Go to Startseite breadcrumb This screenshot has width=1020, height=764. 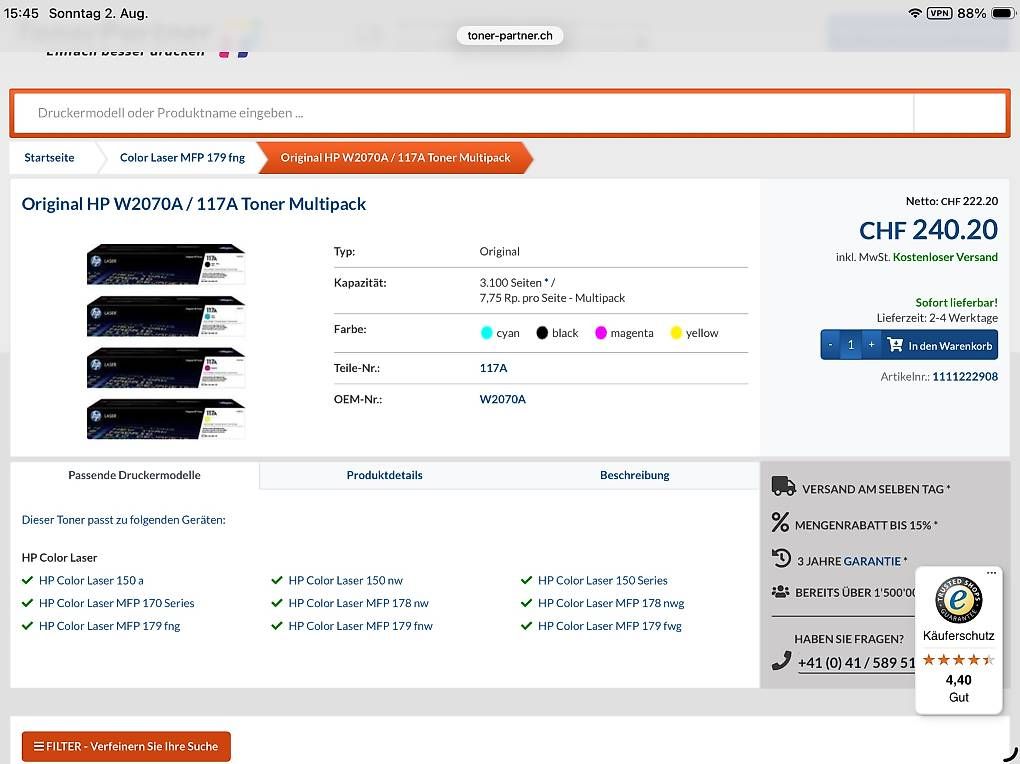(49, 157)
